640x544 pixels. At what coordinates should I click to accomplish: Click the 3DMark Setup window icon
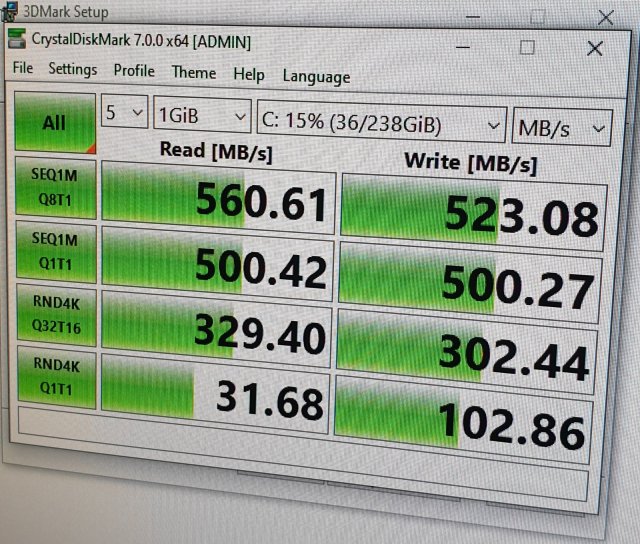point(9,11)
